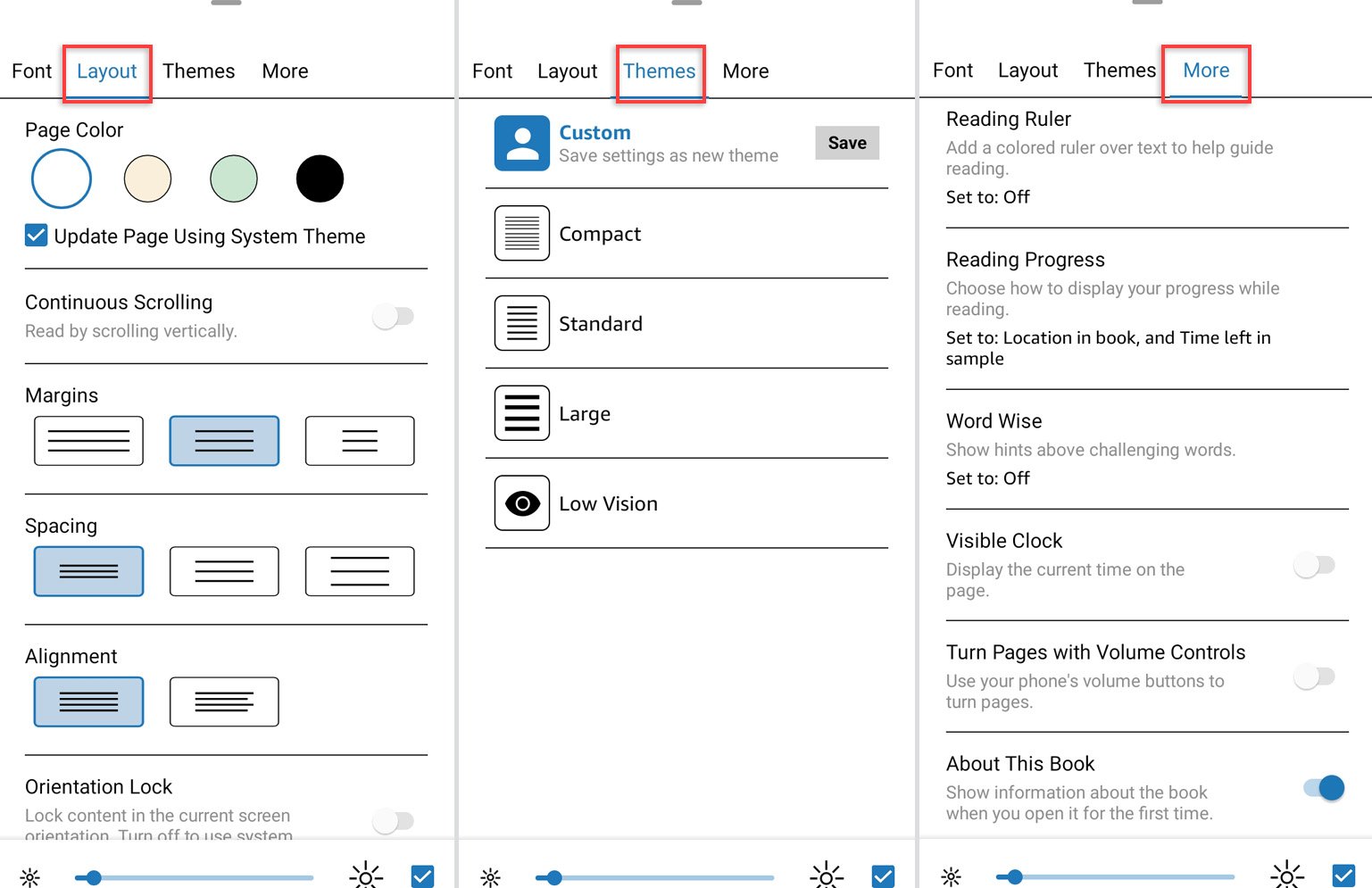Choose the Low Vision eye icon
This screenshot has height=888, width=1372.
[521, 503]
